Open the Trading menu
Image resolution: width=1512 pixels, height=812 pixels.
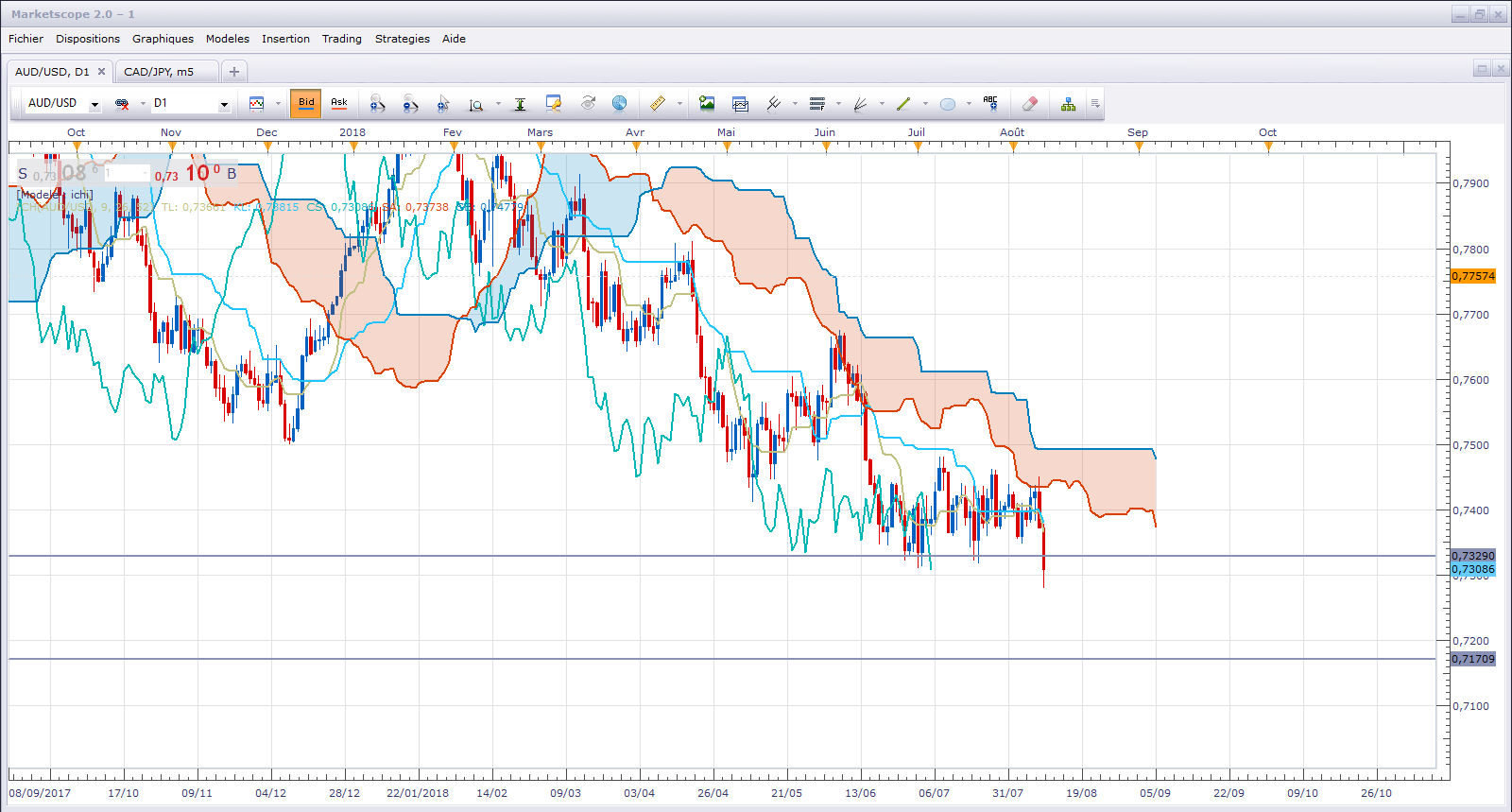342,39
